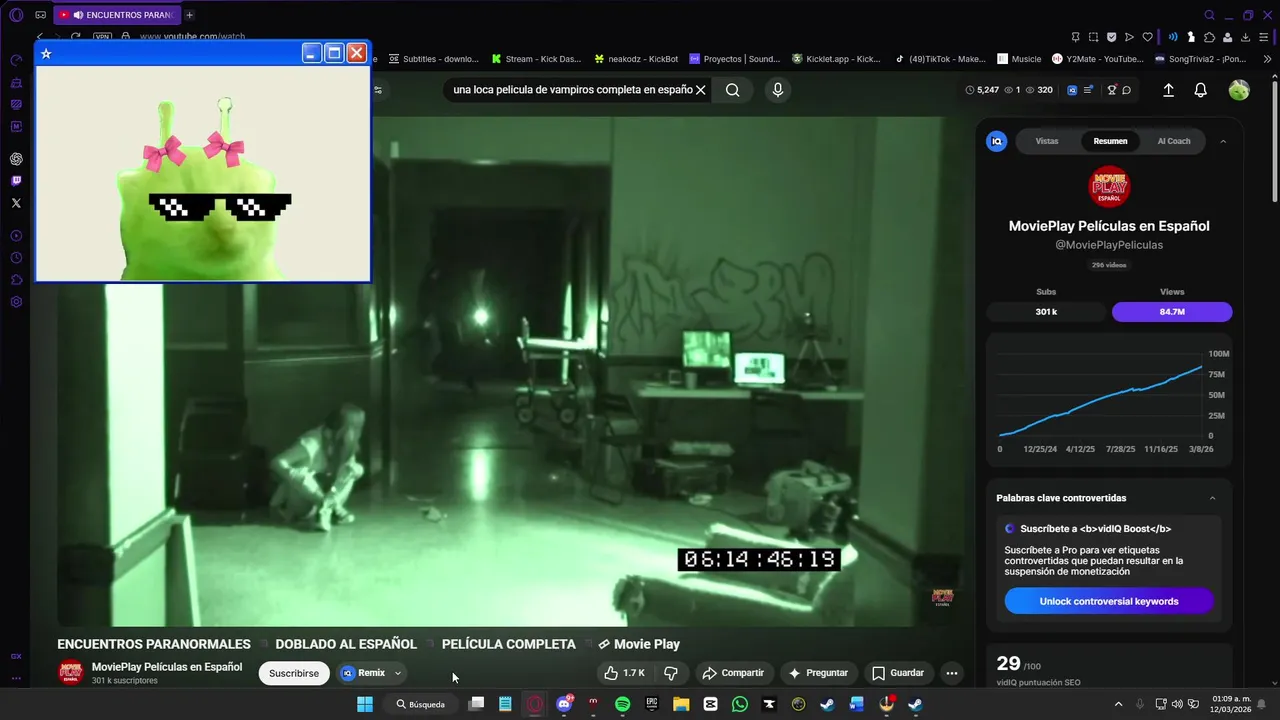Image resolution: width=1280 pixels, height=720 pixels.
Task: Click Unlock controversial keywords button
Action: tap(1109, 601)
